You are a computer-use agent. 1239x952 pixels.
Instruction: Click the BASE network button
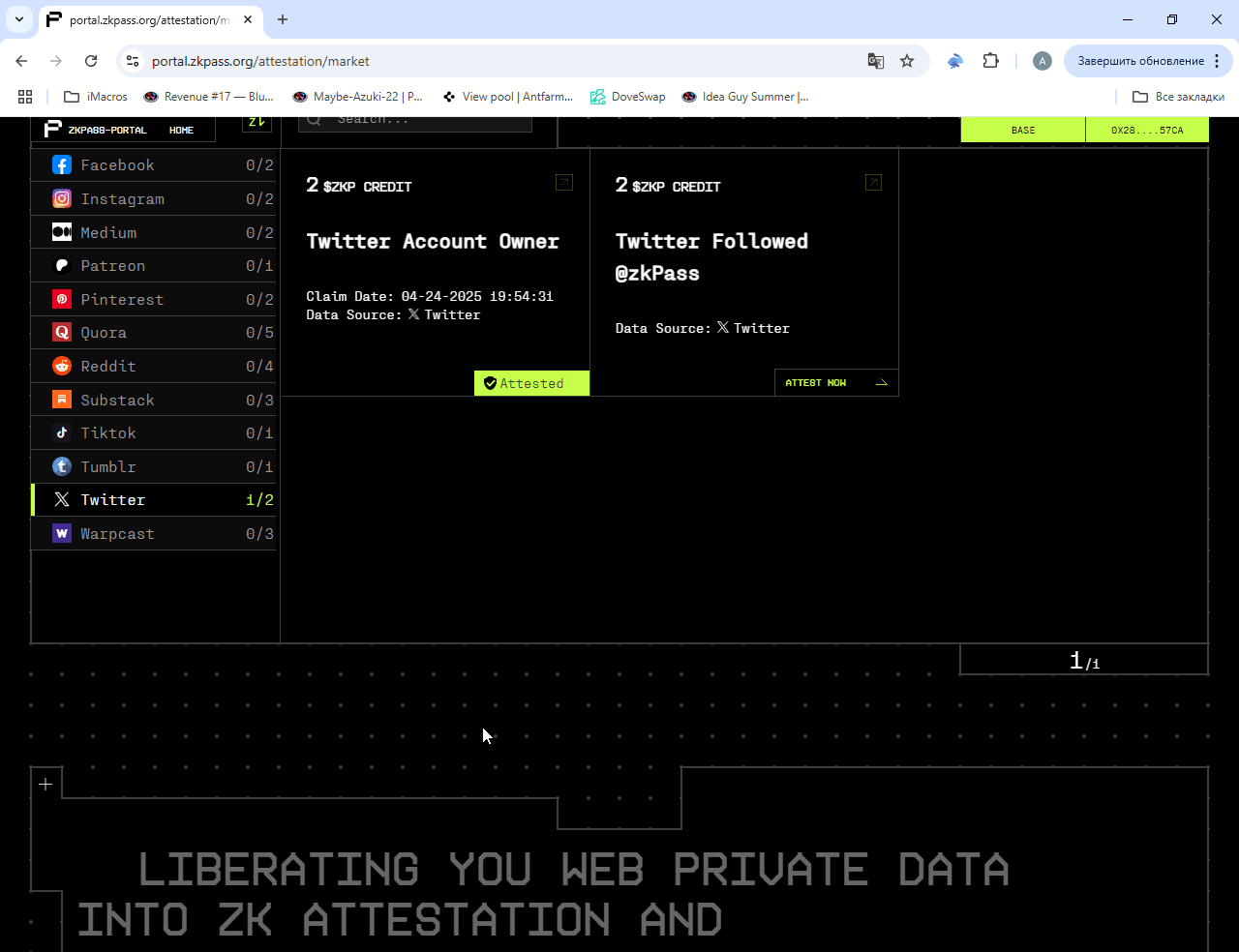tap(1023, 130)
